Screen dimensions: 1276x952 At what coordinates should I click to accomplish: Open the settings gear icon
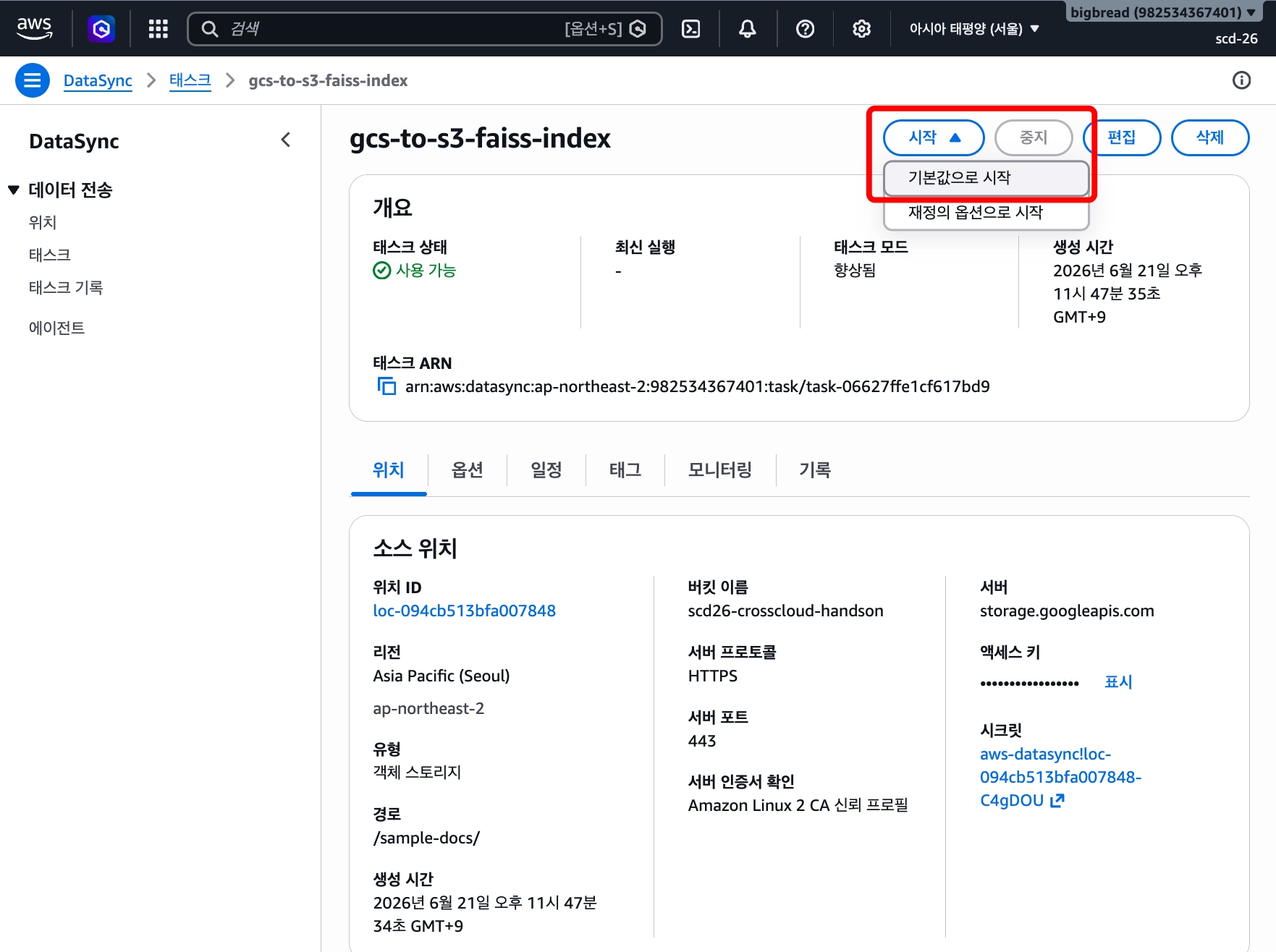pyautogui.click(x=861, y=29)
